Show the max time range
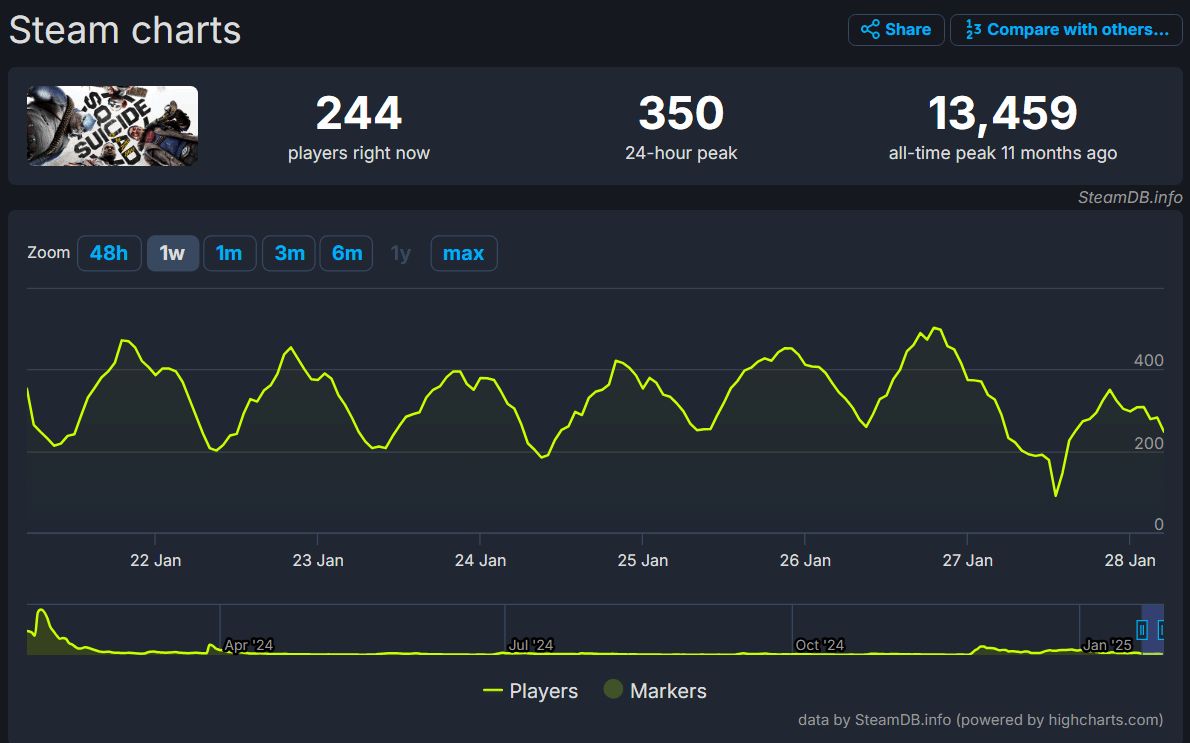 pyautogui.click(x=463, y=253)
